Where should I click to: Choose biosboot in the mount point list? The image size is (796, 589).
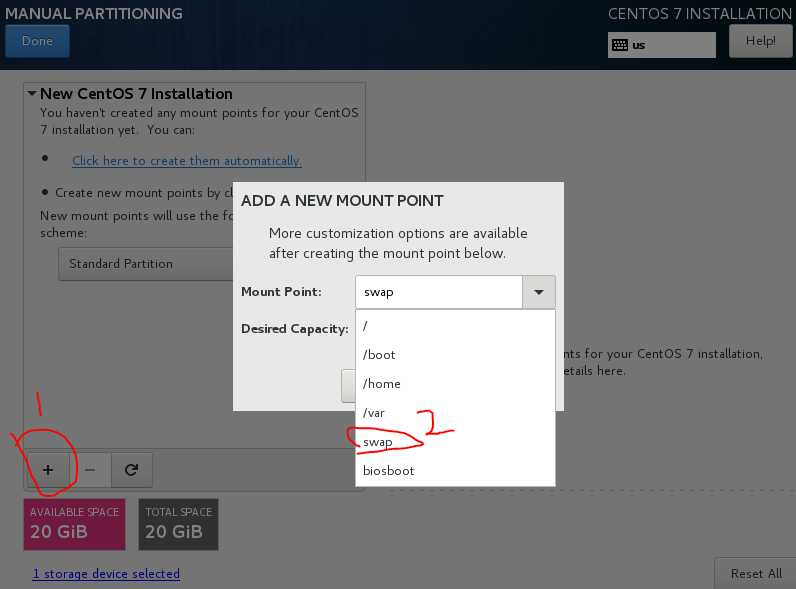click(x=455, y=471)
